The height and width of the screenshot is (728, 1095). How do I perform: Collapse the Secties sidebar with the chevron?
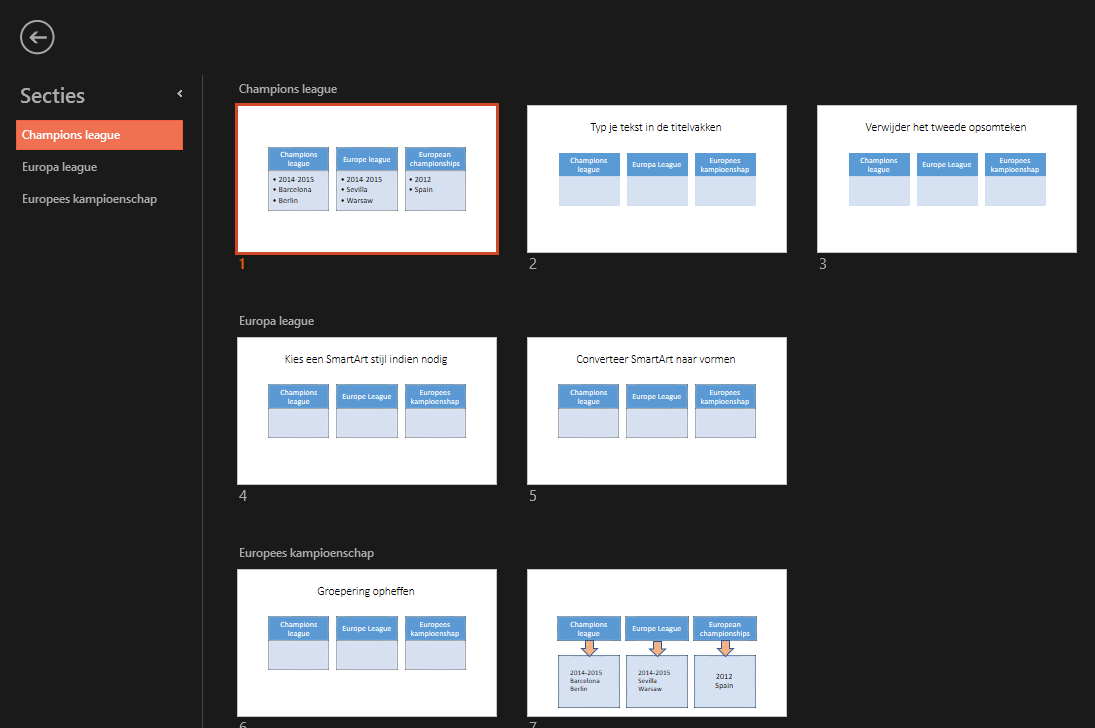pyautogui.click(x=179, y=93)
